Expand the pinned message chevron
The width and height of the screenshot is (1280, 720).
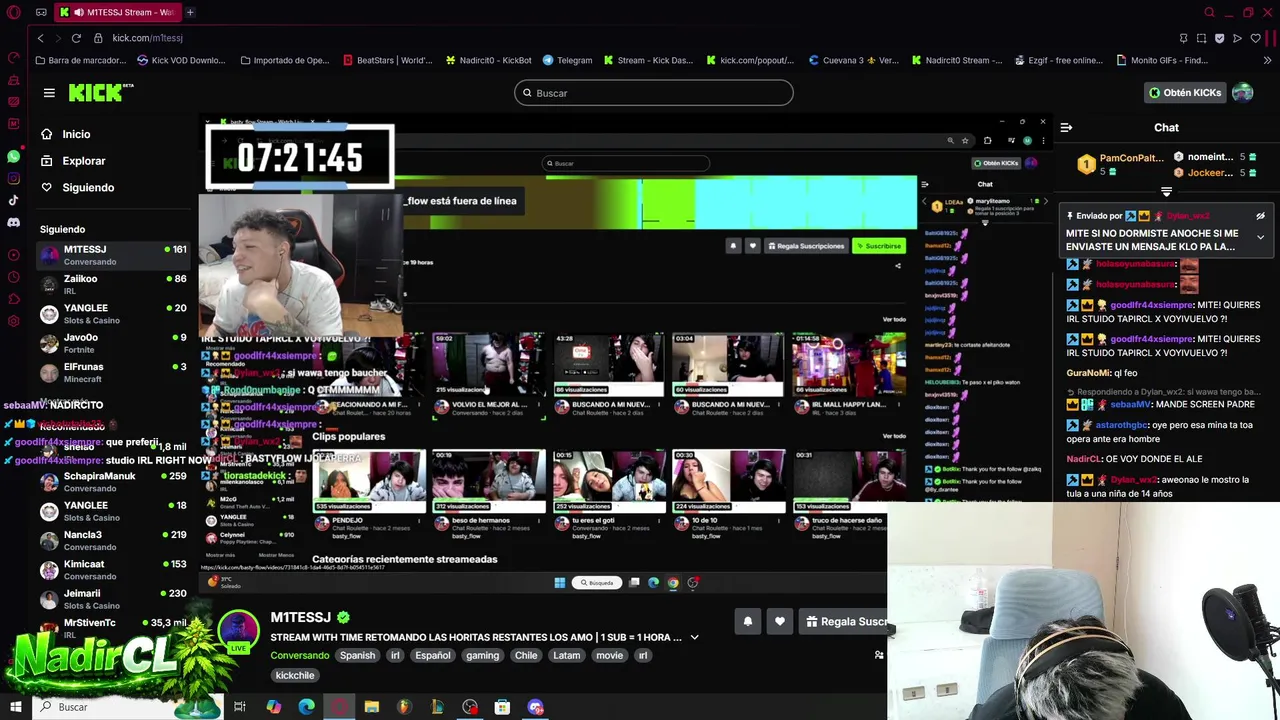tap(1260, 237)
